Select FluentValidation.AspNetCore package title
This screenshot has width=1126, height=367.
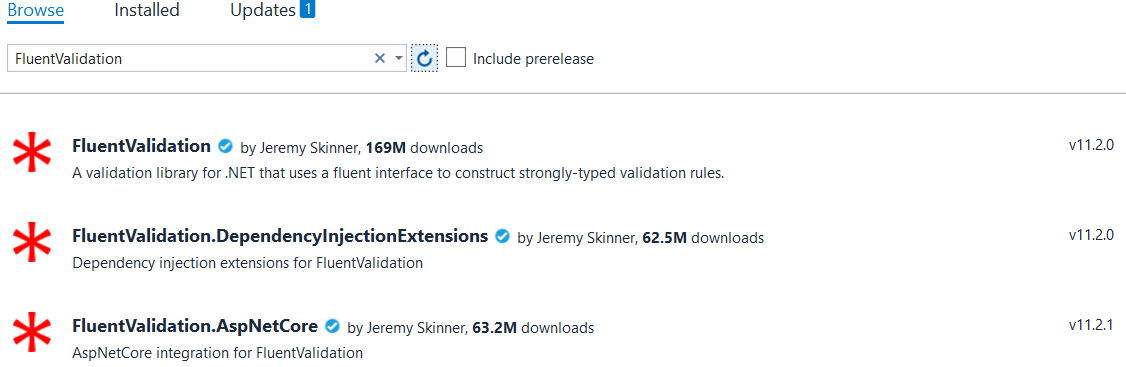[195, 326]
